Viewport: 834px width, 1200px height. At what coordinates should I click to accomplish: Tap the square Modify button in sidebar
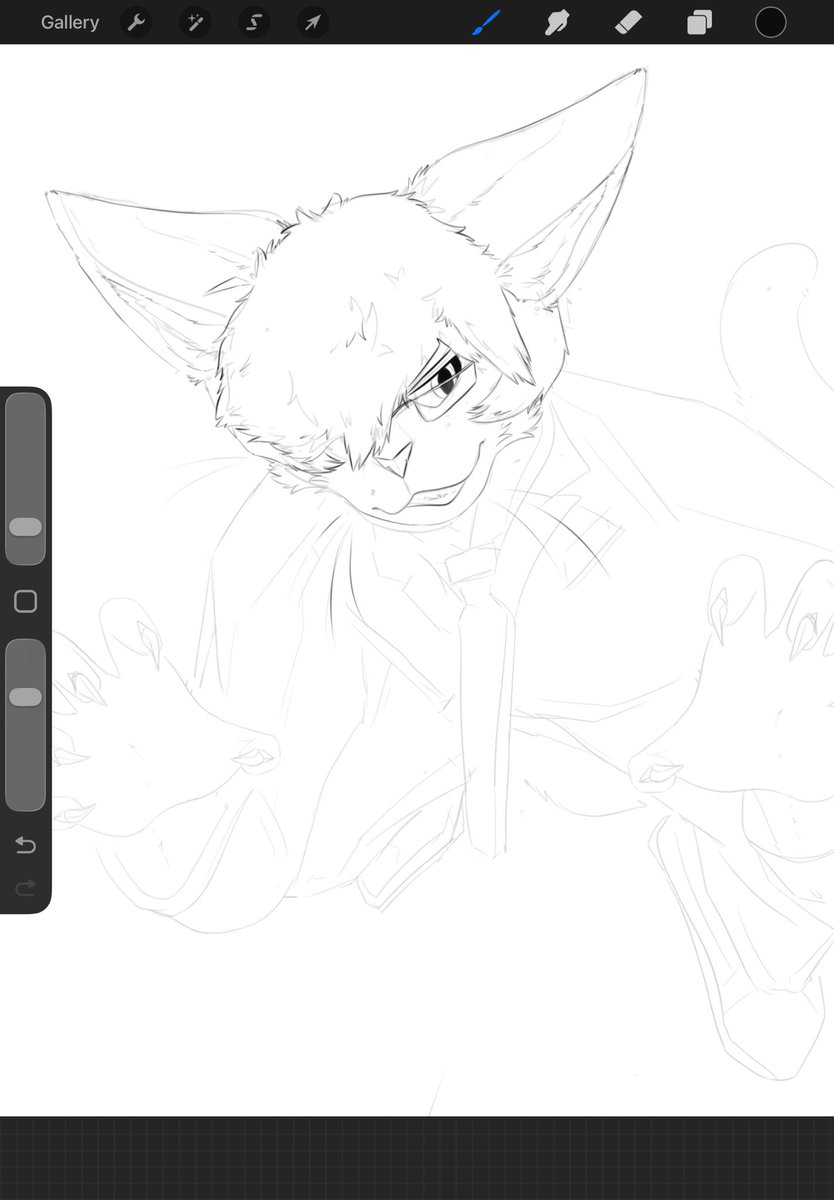[x=26, y=601]
